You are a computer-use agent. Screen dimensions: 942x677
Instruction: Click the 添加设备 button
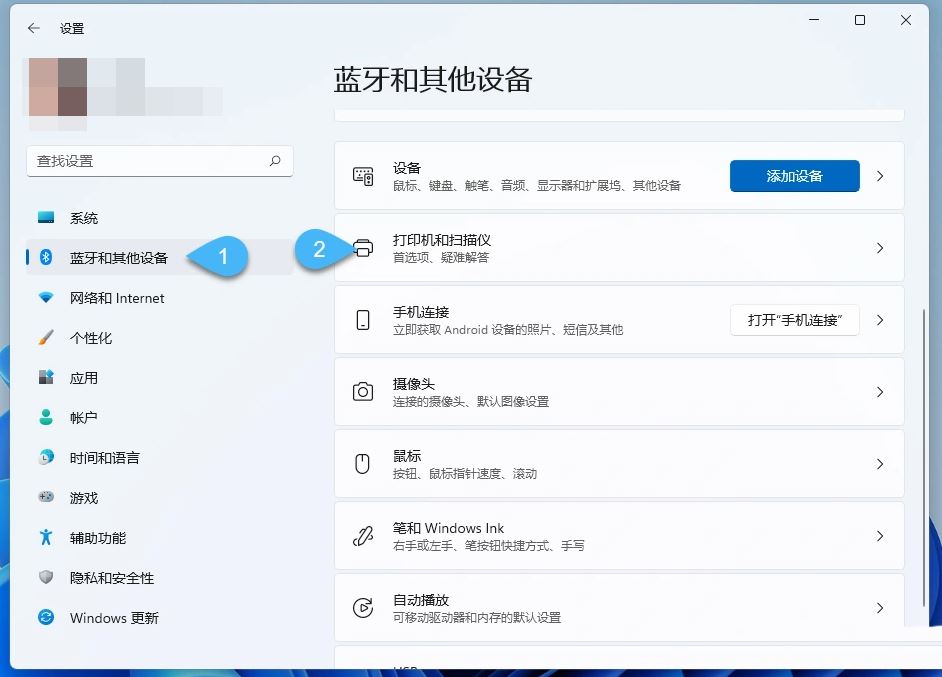(x=794, y=175)
